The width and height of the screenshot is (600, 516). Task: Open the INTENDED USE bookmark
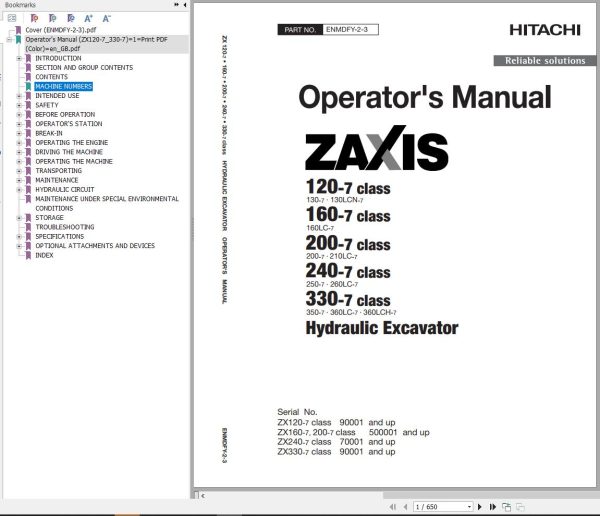pos(57,96)
